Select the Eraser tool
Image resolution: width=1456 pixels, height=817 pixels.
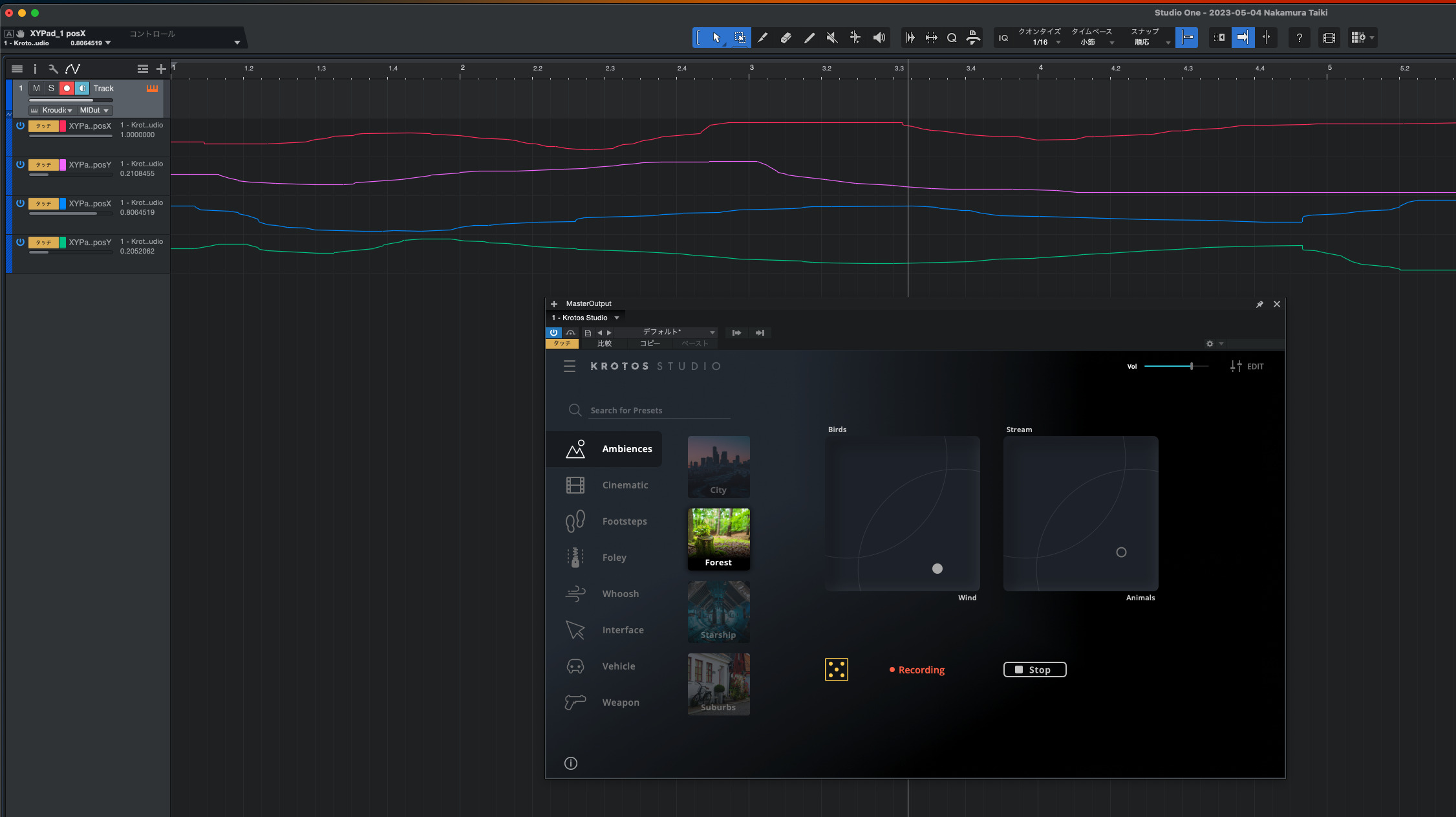[786, 38]
